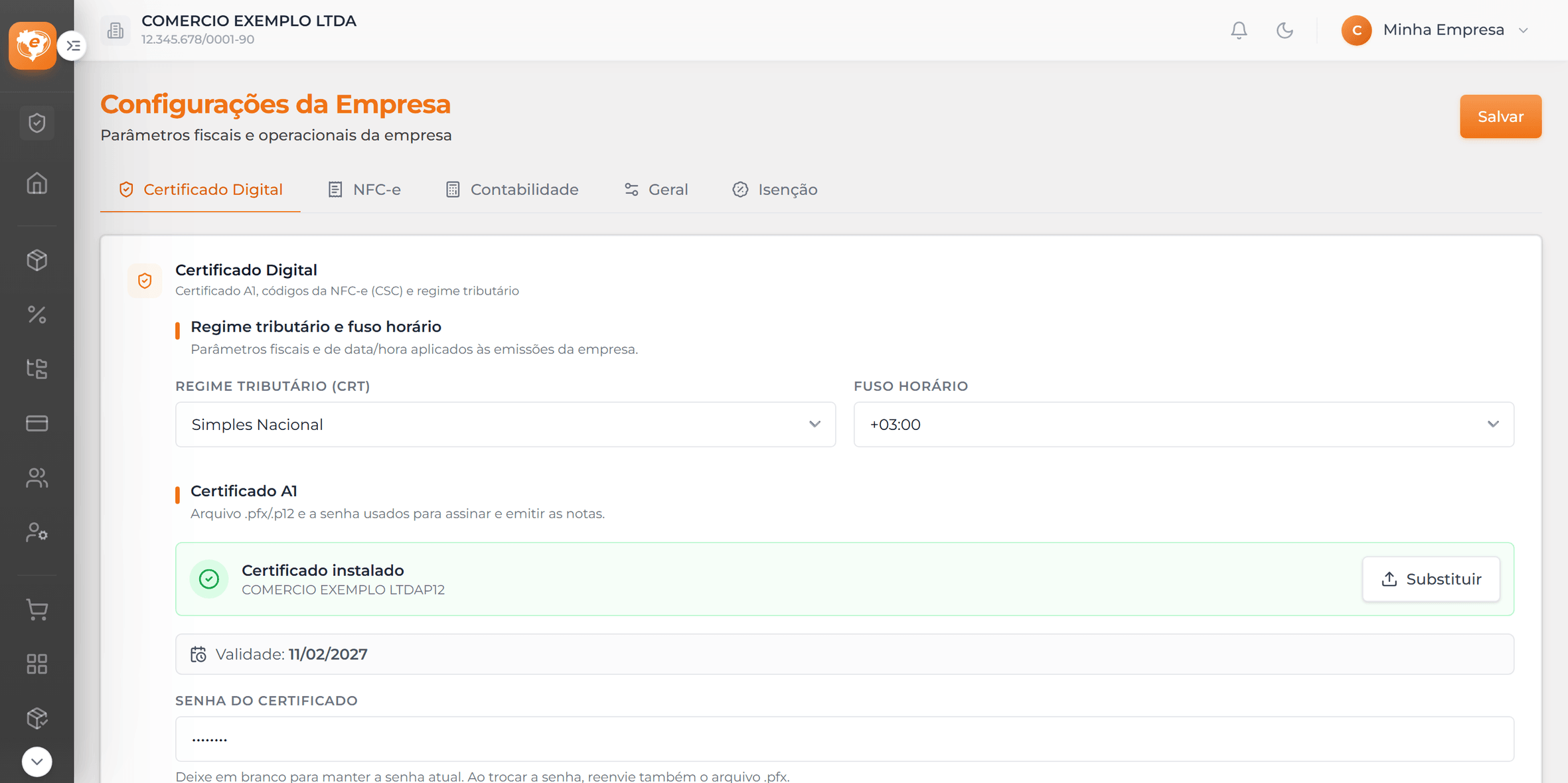Click Substituir to replace certificate
The image size is (1568, 783).
pyautogui.click(x=1431, y=579)
